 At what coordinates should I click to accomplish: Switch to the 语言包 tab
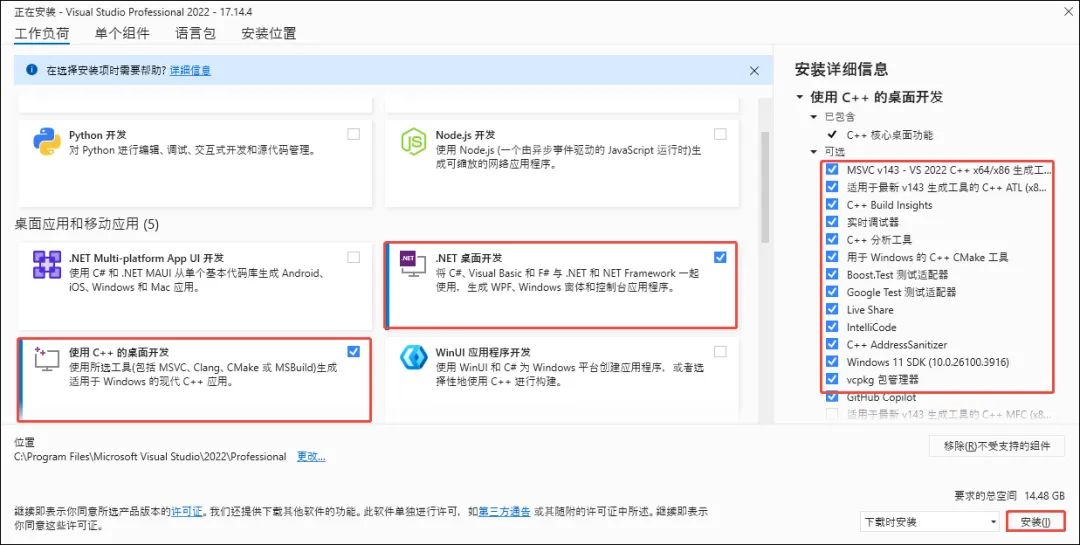coord(196,33)
